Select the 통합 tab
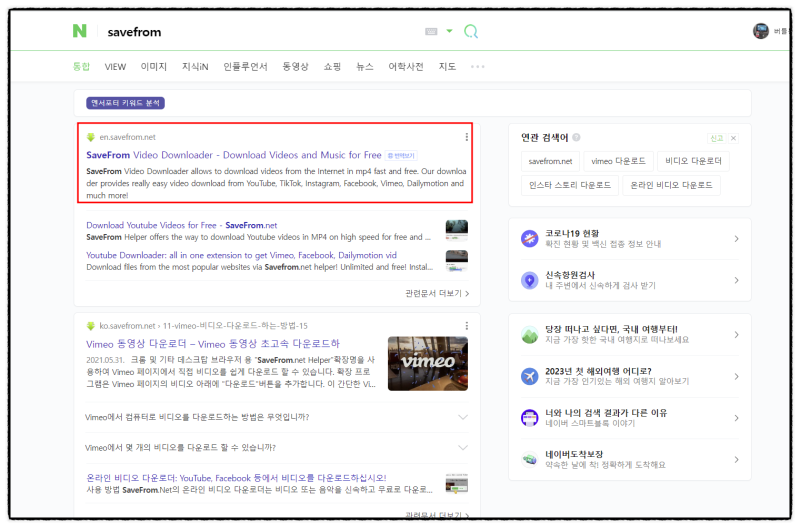Screen dimensions: 800x528 [81, 66]
